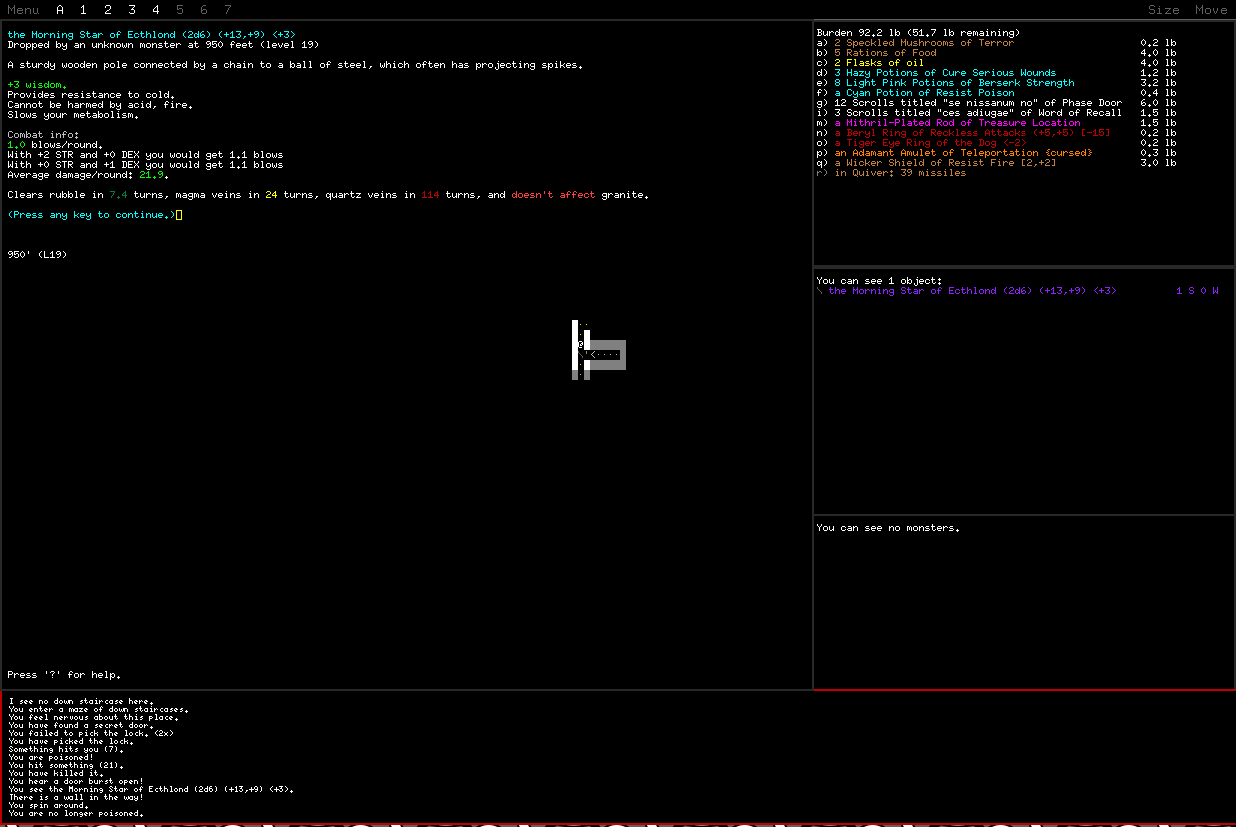This screenshot has width=1236, height=827.
Task: Click the '1 S 0 W' location of the listed object
Action: pyautogui.click(x=1197, y=291)
